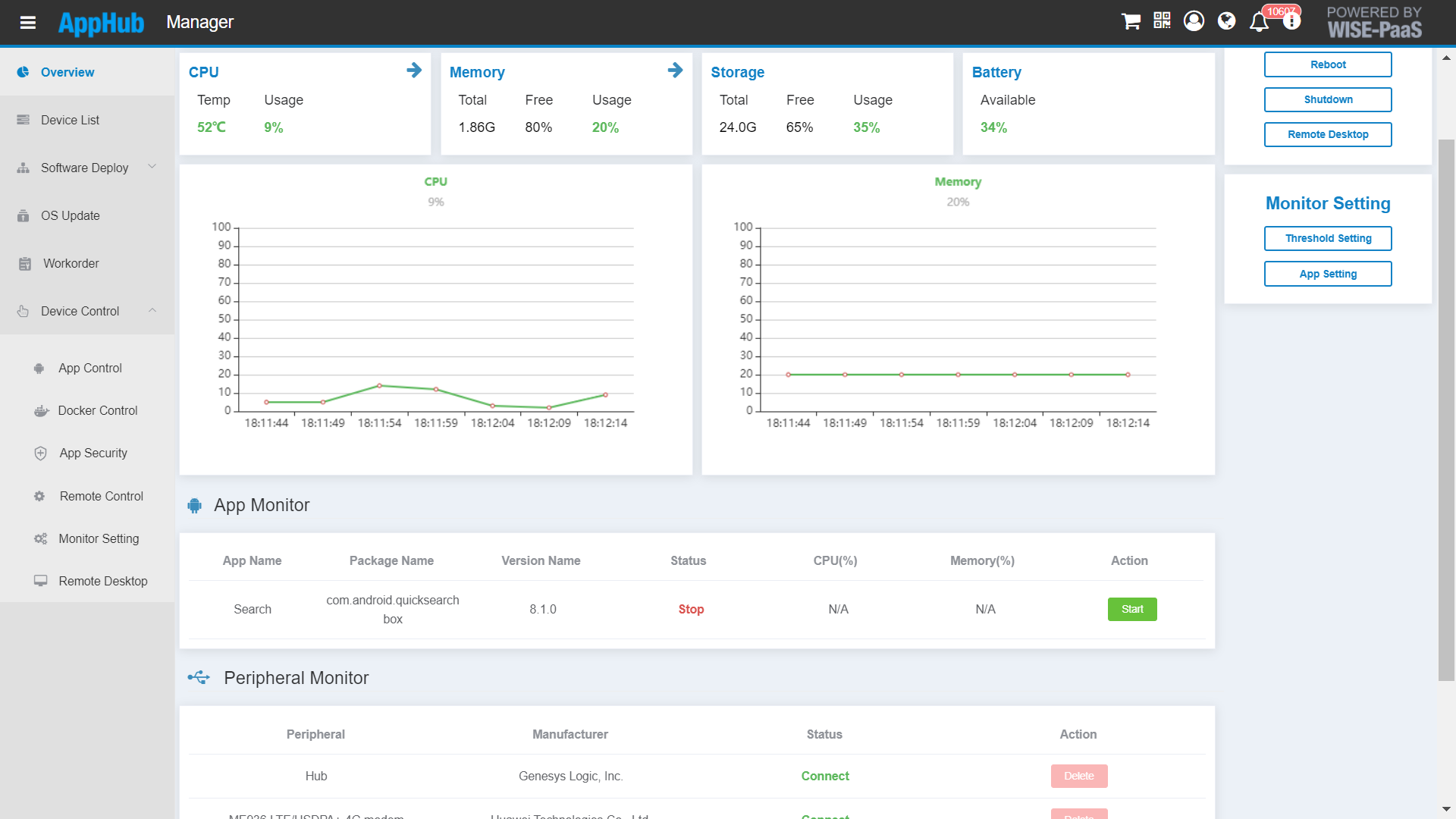Click the Peripheral Monitor USB icon

pyautogui.click(x=199, y=677)
